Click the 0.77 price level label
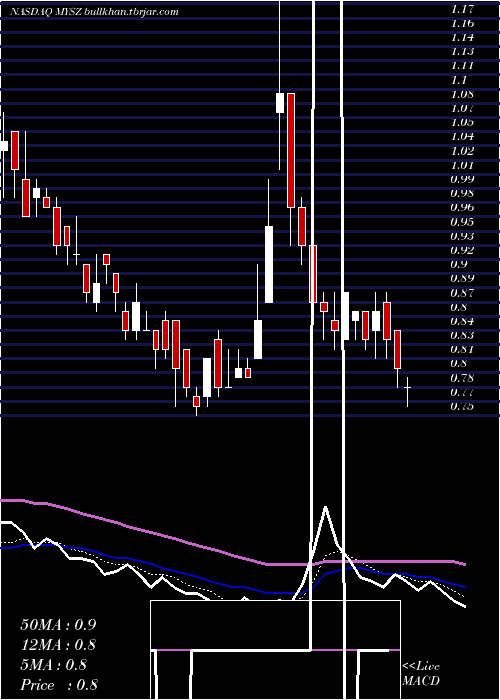The image size is (500, 700). click(x=462, y=392)
